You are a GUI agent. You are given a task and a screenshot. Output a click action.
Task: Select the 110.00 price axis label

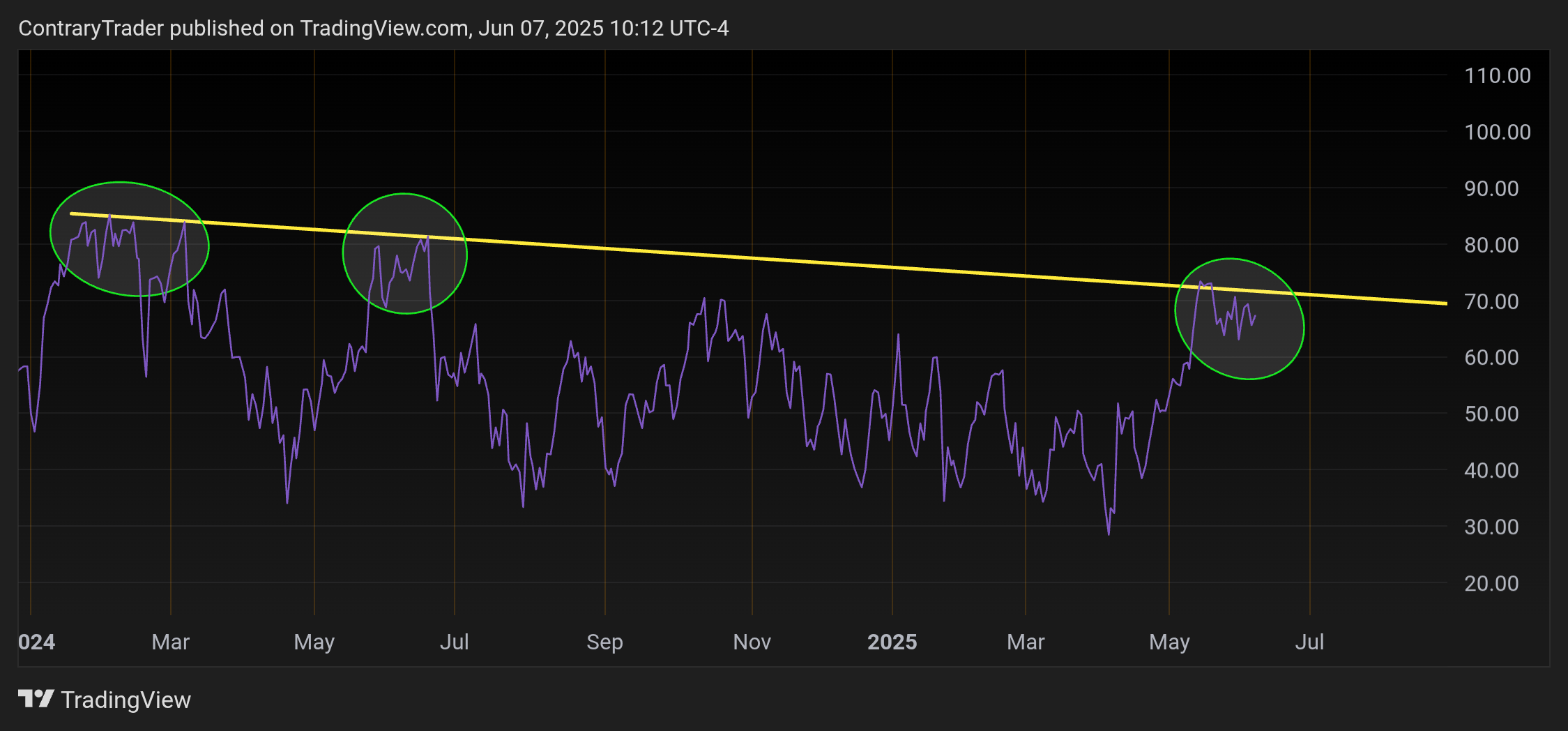point(1498,75)
